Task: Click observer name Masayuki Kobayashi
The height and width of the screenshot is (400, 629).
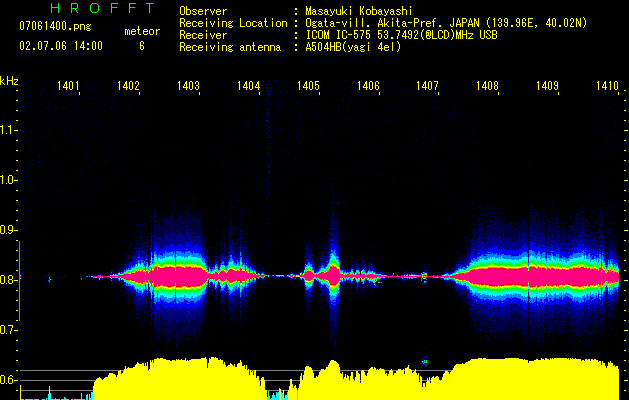Action: coord(359,11)
